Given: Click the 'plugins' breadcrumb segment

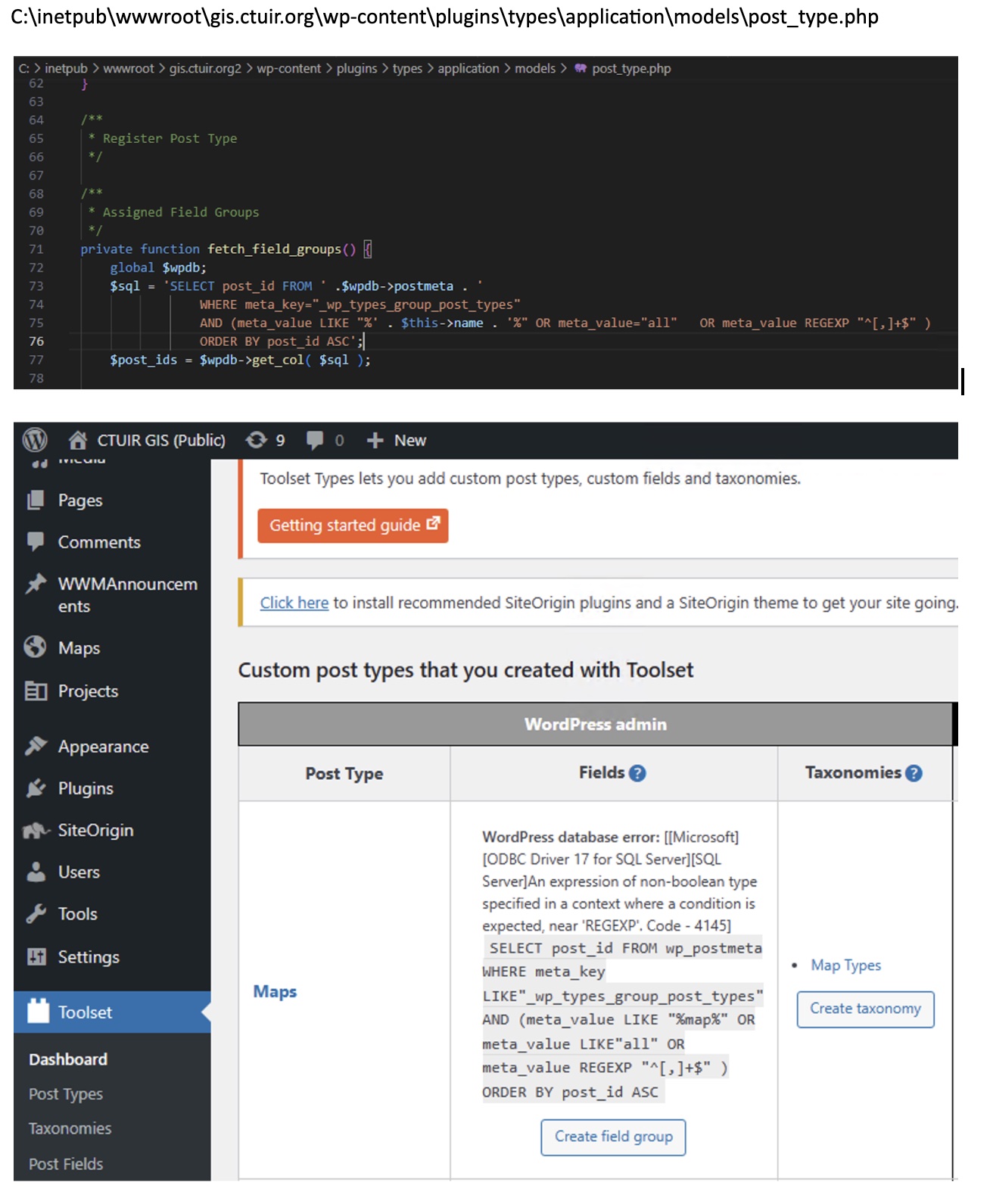Looking at the screenshot, I should tap(356, 68).
